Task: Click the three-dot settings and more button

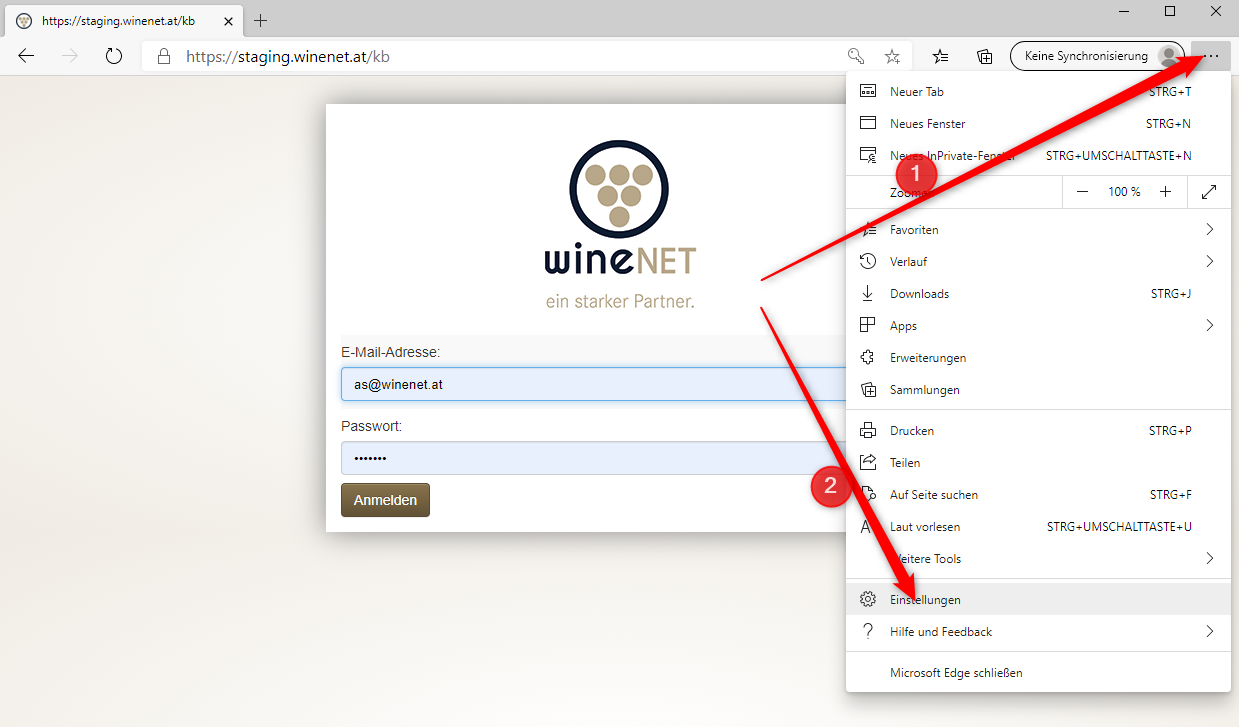Action: tap(1212, 56)
